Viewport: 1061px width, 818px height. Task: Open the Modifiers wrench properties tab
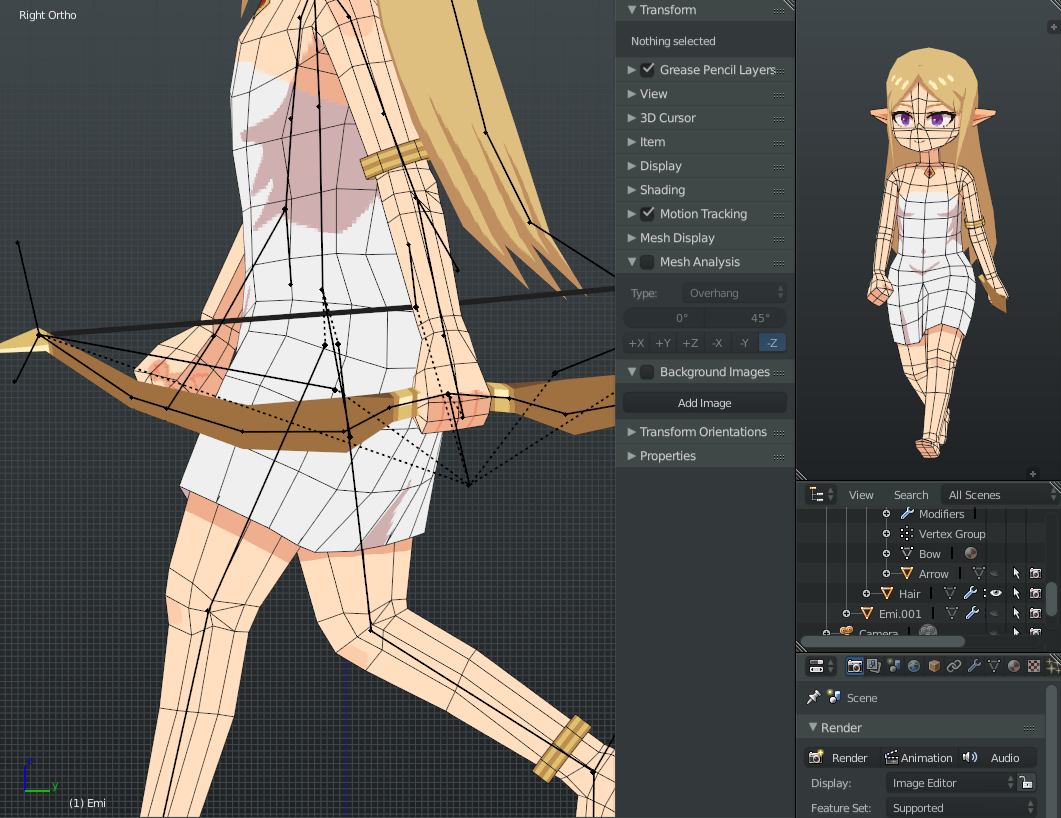[x=974, y=666]
